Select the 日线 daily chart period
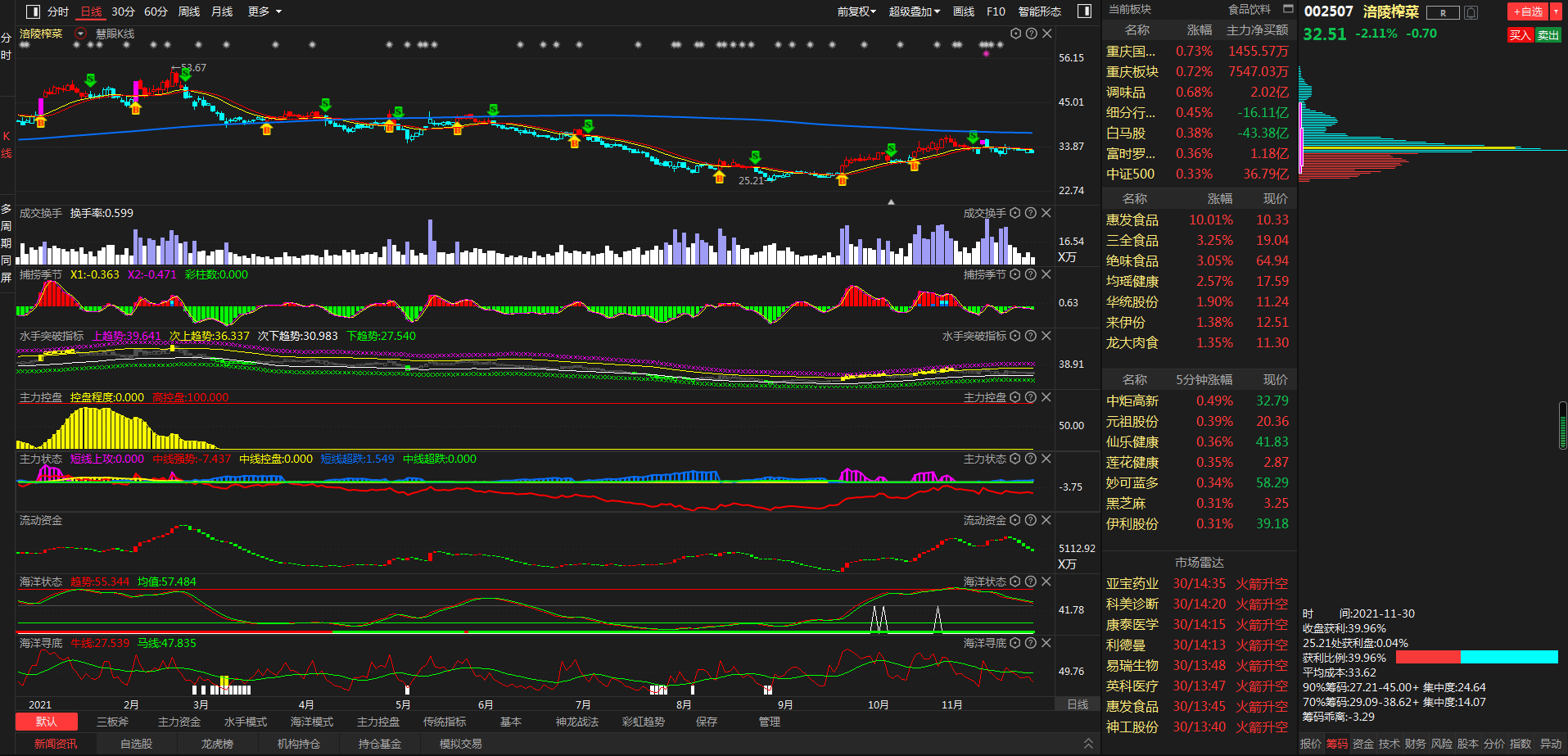Image resolution: width=1568 pixels, height=756 pixels. [91, 11]
